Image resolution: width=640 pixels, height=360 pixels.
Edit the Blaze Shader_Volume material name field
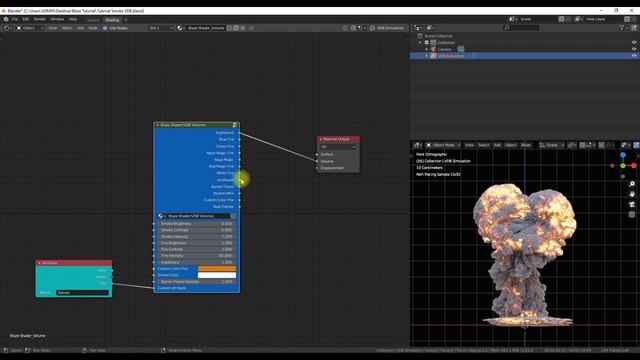click(206, 28)
